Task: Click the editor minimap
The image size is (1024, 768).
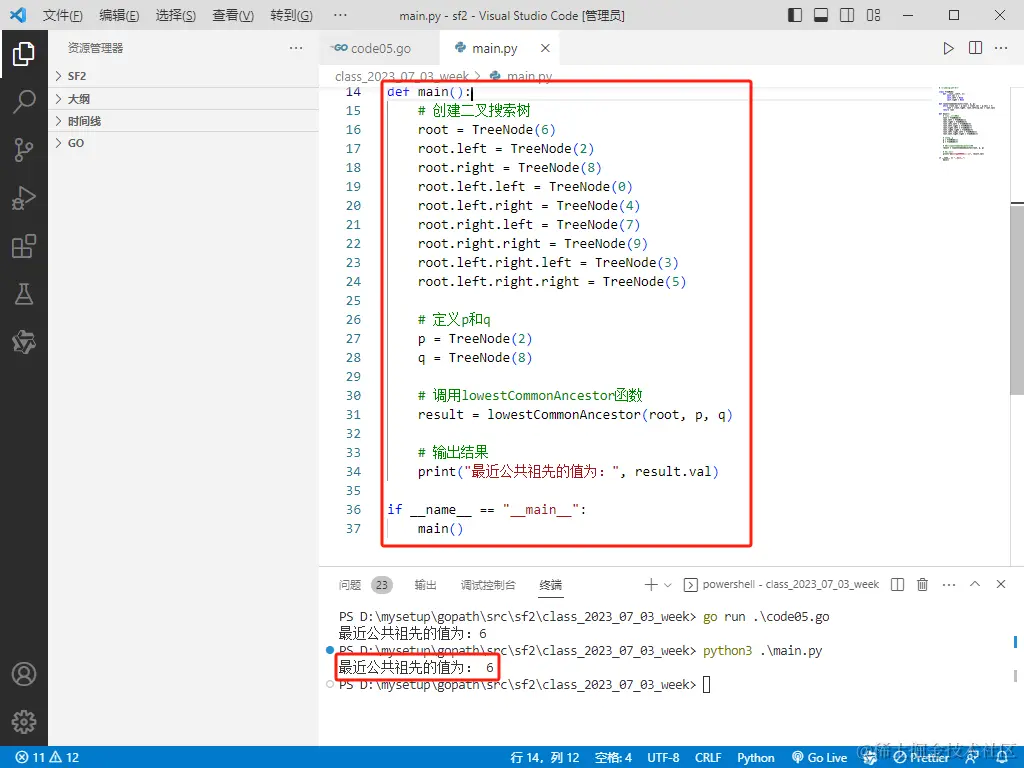Action: point(968,123)
